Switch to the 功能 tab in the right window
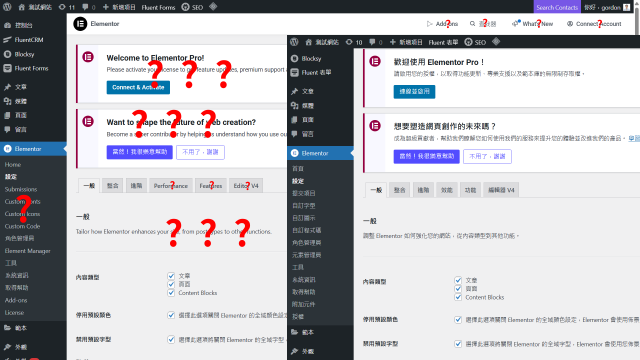640x360 pixels. pos(470,190)
